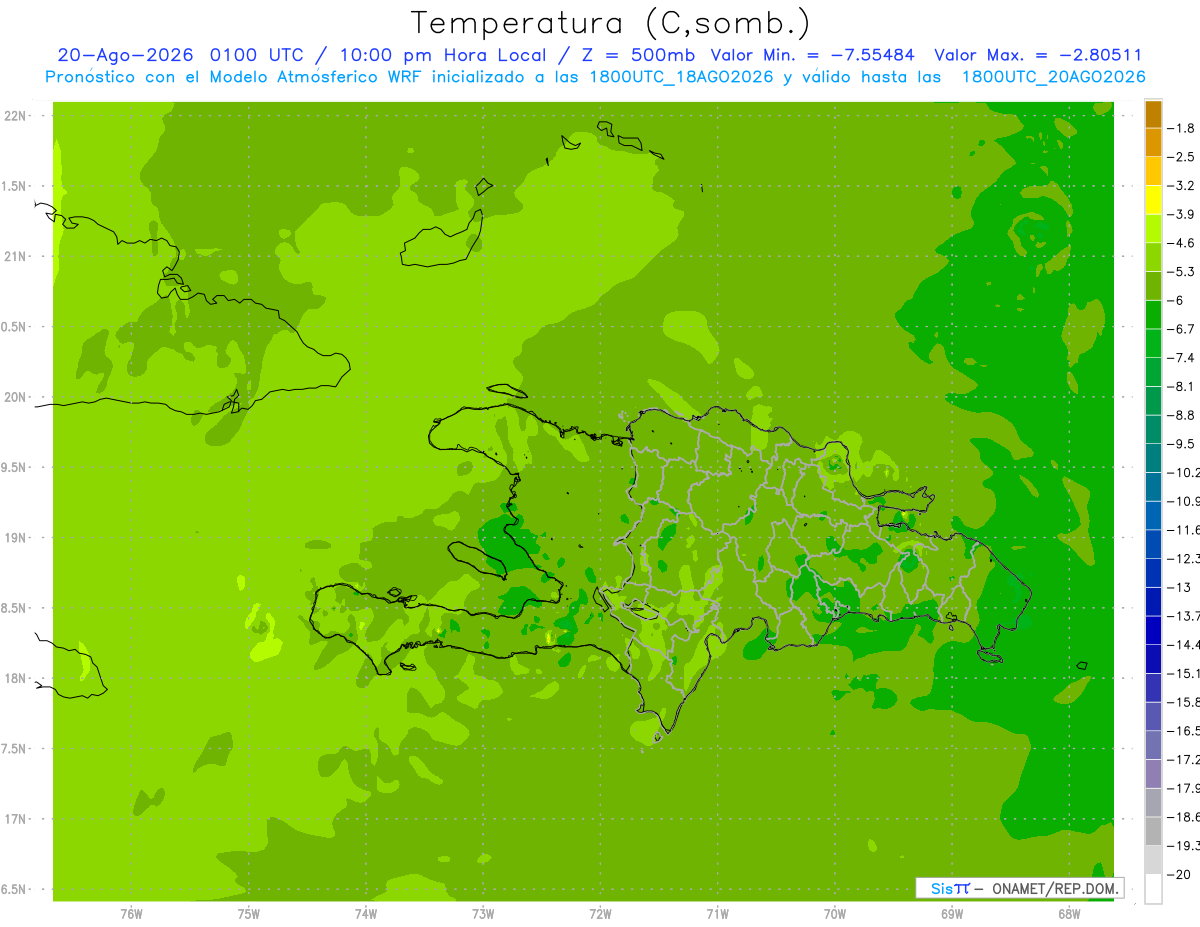Screen dimensions: 1200x927
Task: Click the "-3.2" colorbar value
Action: [x=1181, y=186]
